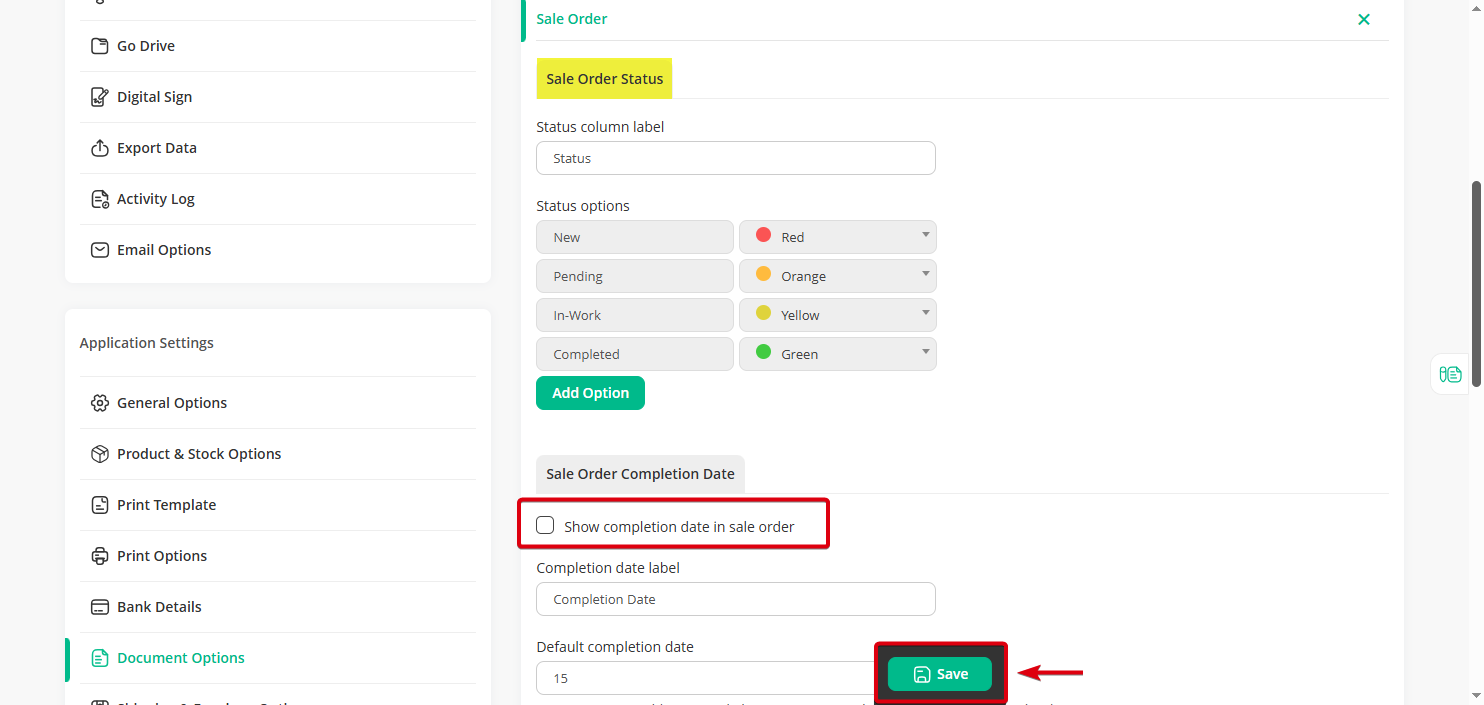Image resolution: width=1484 pixels, height=705 pixels.
Task: Click the Product & Stock box icon
Action: (99, 454)
